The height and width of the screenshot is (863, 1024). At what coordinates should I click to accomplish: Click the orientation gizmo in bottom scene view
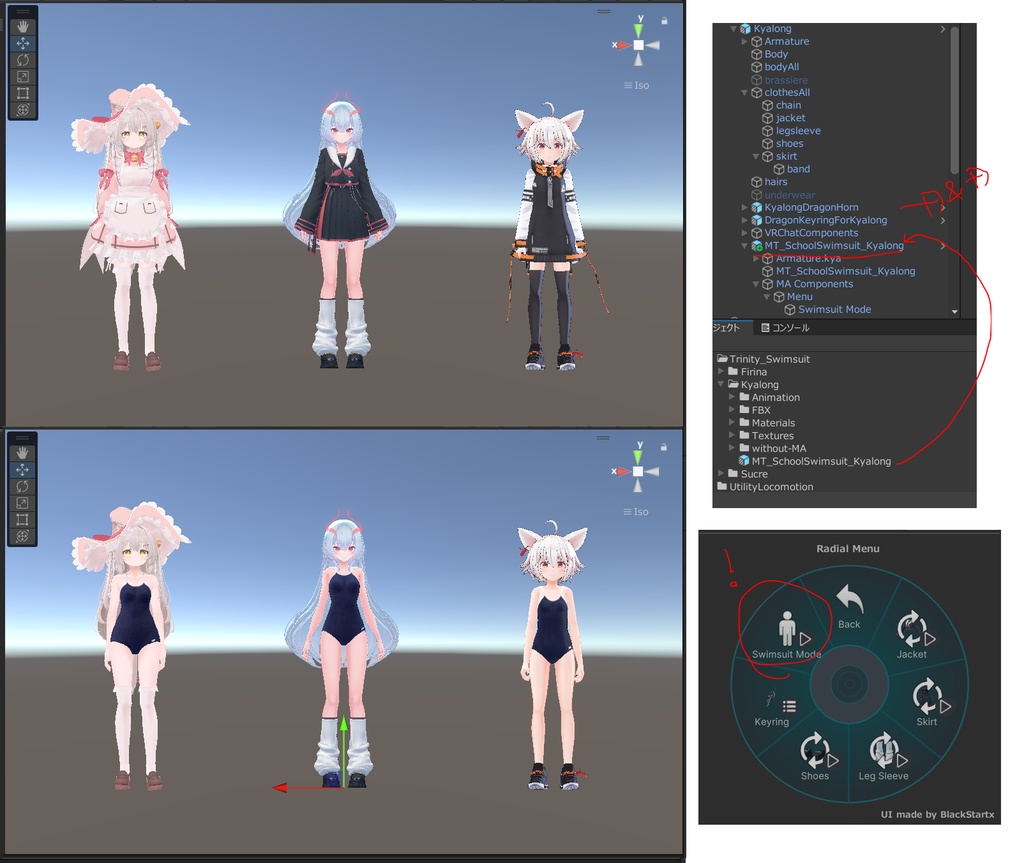tap(637, 471)
